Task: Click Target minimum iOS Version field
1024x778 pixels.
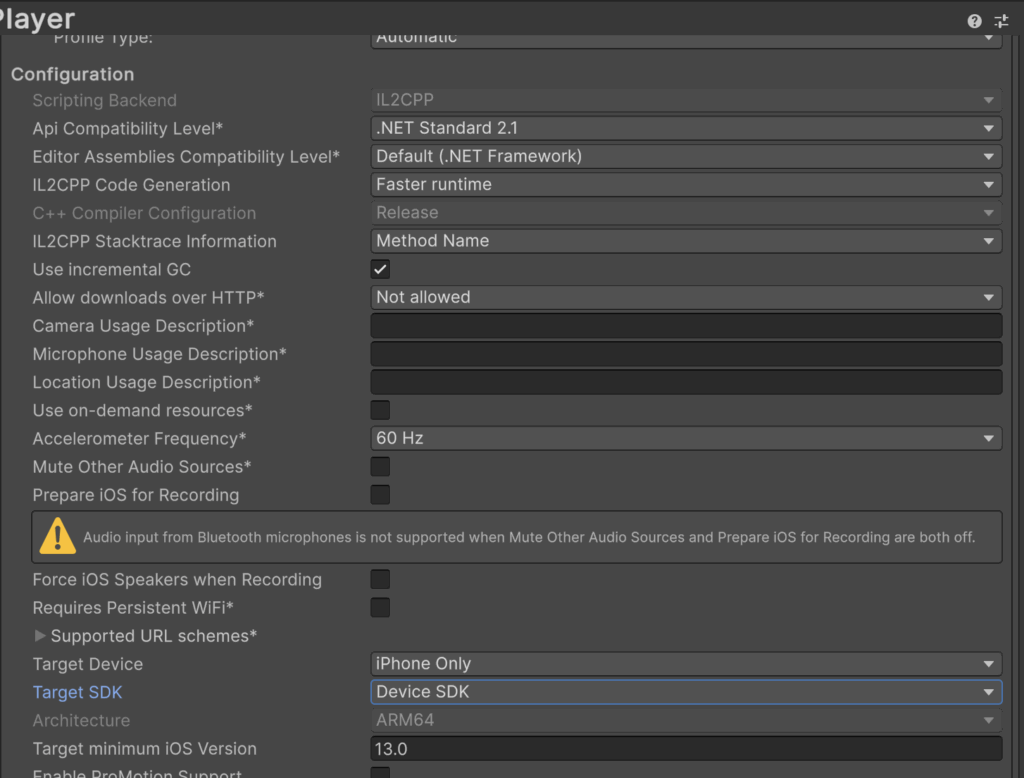Action: (x=685, y=749)
